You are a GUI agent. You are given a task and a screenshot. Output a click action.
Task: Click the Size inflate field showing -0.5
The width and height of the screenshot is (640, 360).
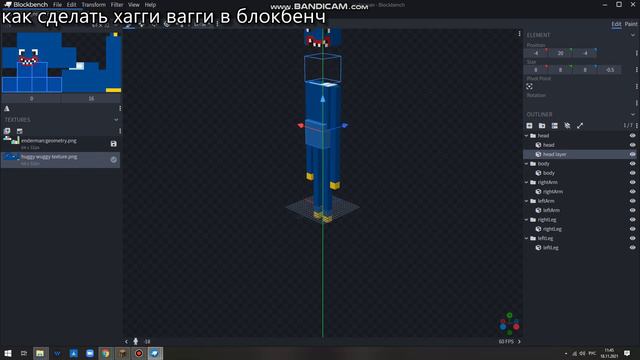610,70
